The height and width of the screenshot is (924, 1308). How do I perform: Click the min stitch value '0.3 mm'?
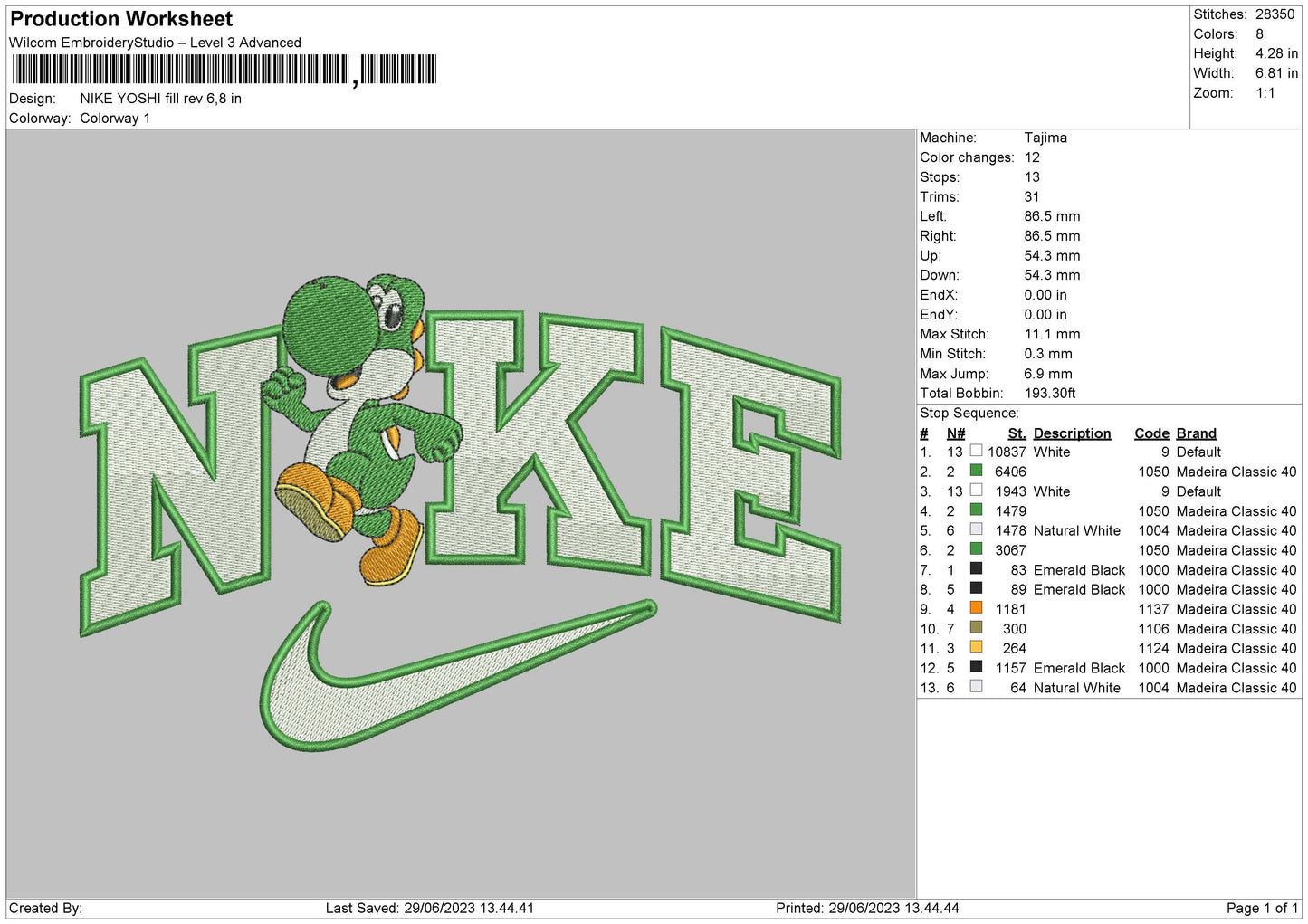coord(1048,354)
